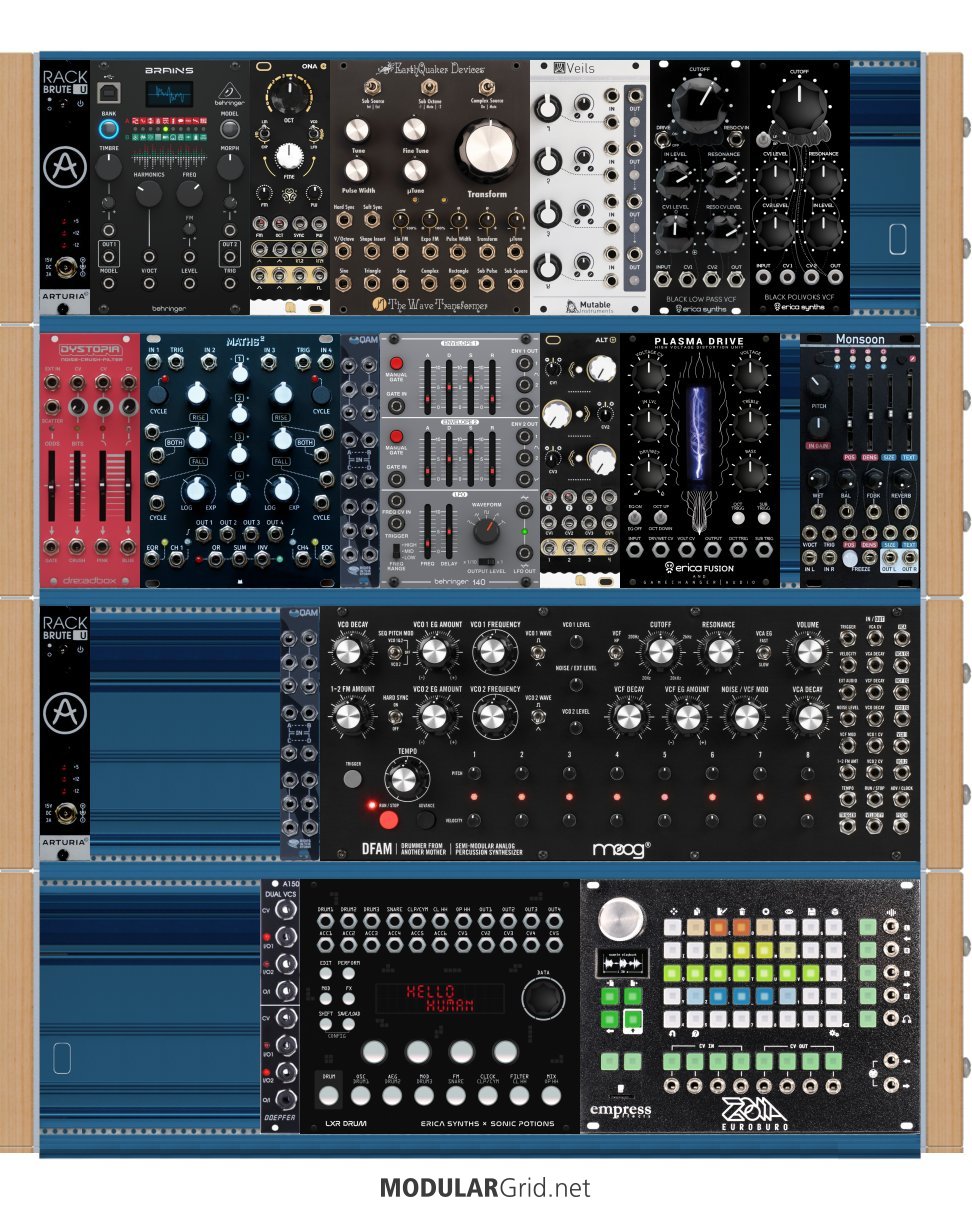Select the large Transform knob on Wave Transformer
The width and height of the screenshot is (972, 1209).
(487, 152)
